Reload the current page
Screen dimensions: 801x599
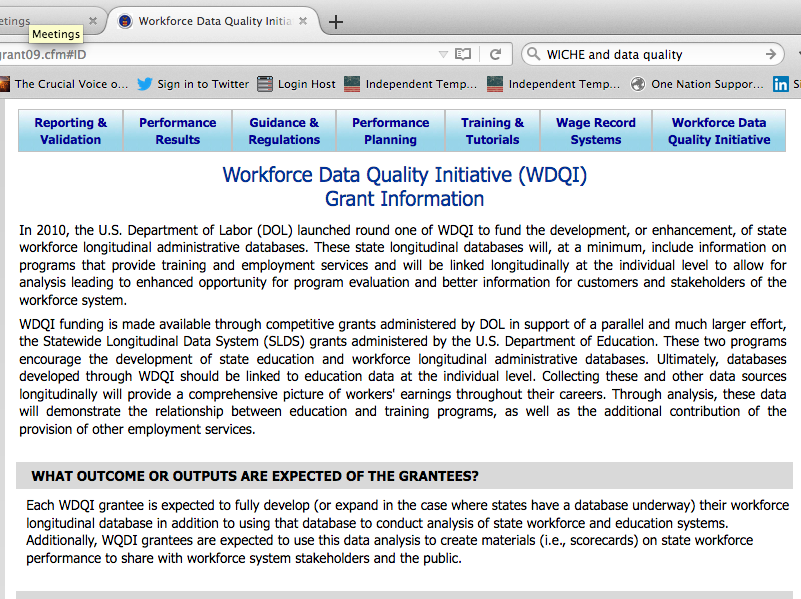[x=496, y=54]
